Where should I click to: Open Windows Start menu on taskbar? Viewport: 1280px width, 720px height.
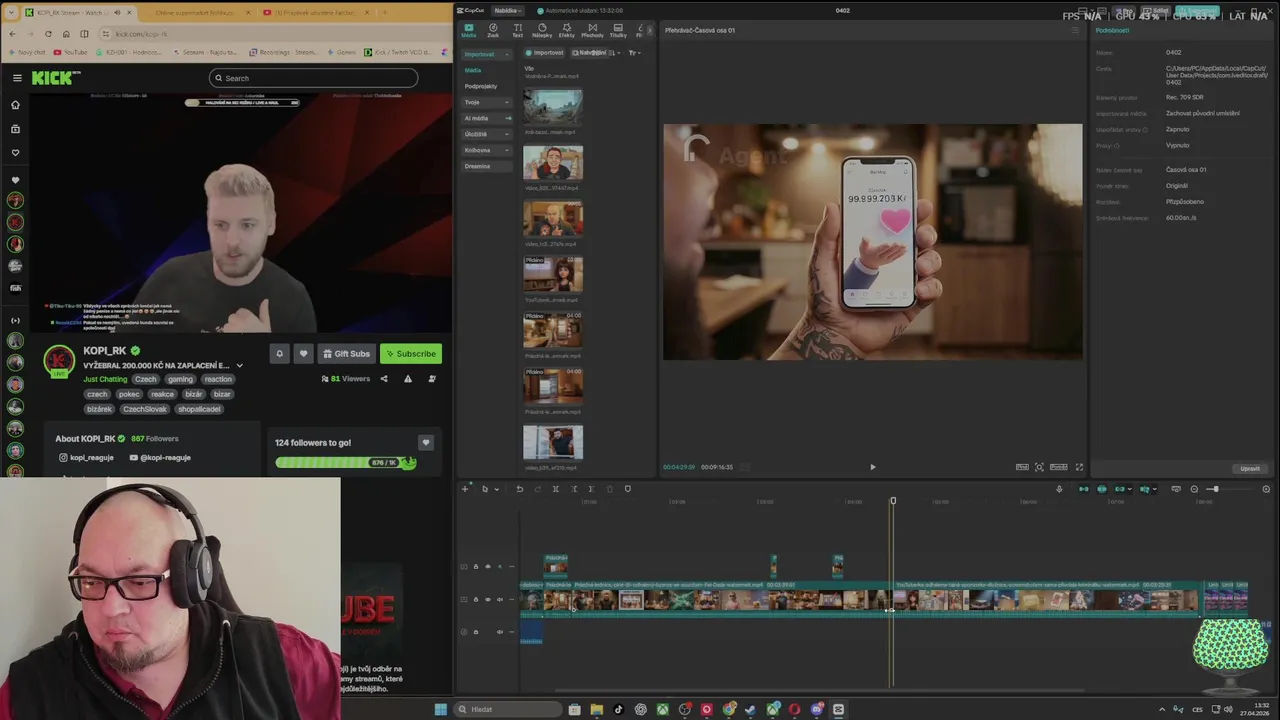click(440, 709)
